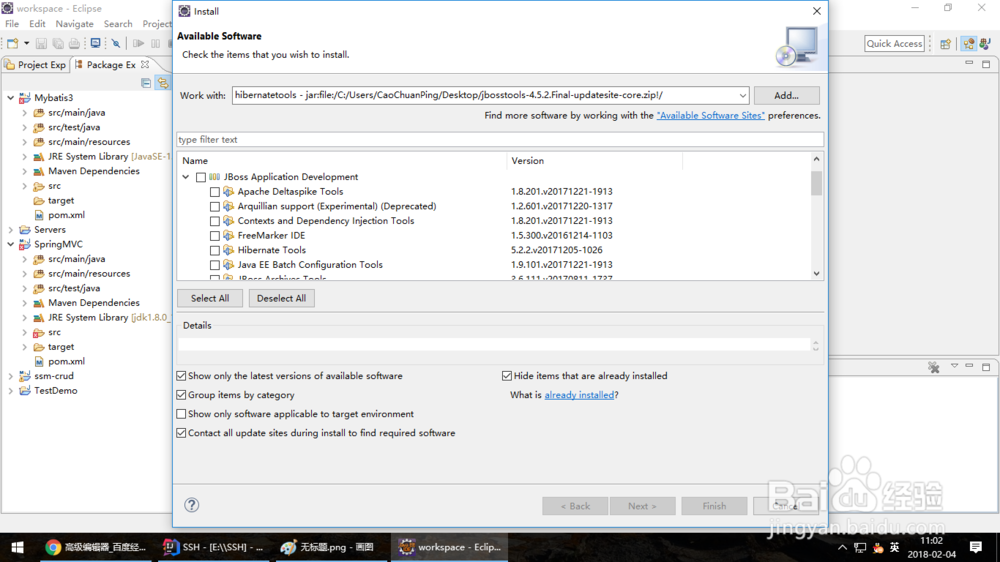1000x562 pixels.
Task: Check the FreeMarker IDE checkbox
Action: click(x=215, y=236)
